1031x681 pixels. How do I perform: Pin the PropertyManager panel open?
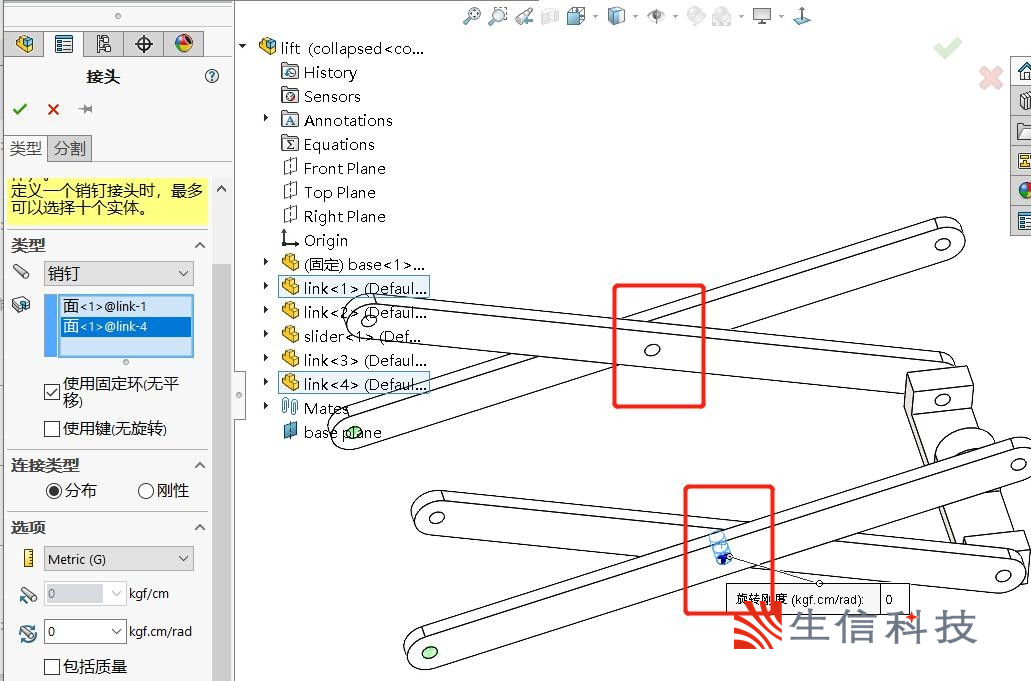(85, 109)
